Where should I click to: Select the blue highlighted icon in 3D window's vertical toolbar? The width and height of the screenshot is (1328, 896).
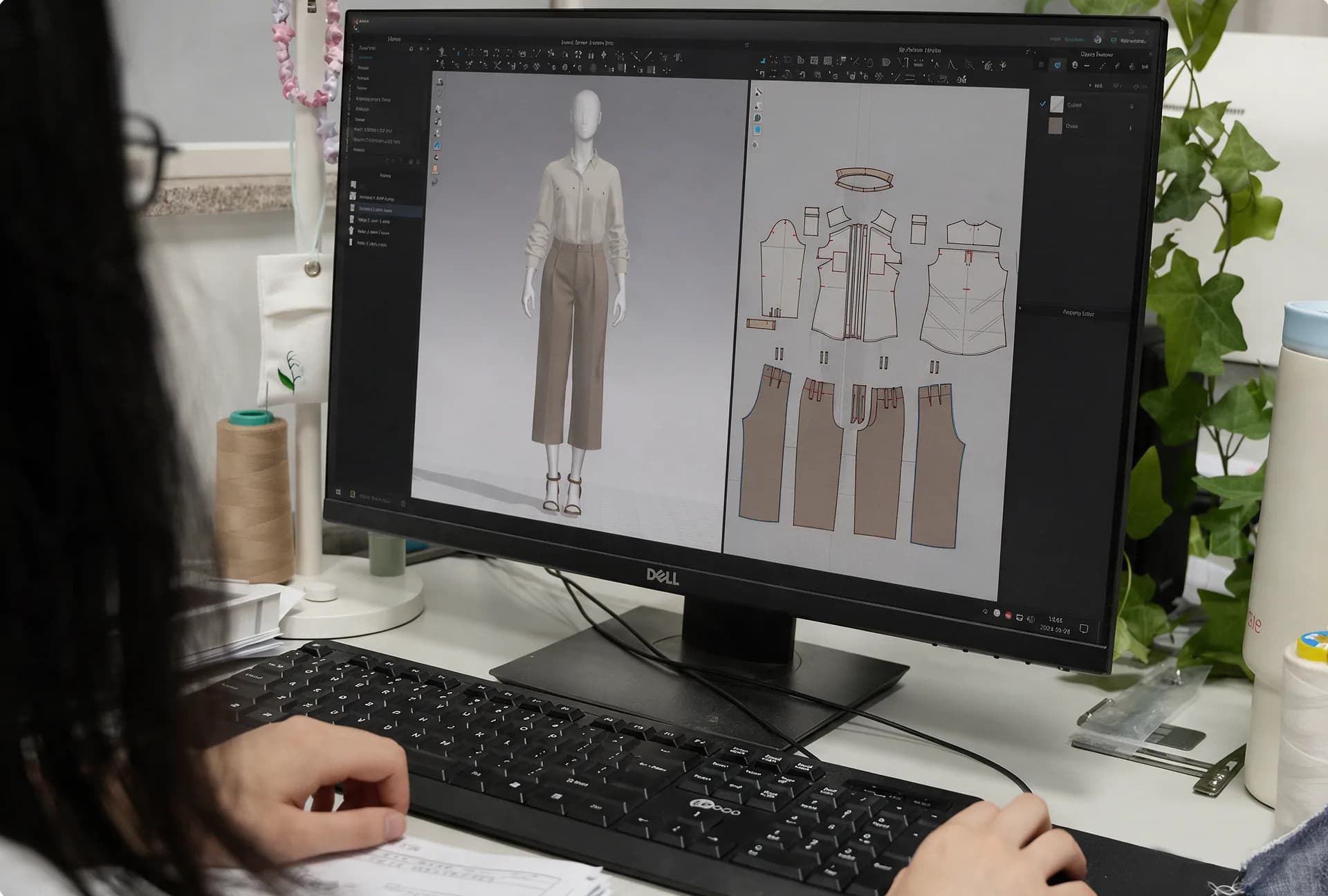(437, 146)
